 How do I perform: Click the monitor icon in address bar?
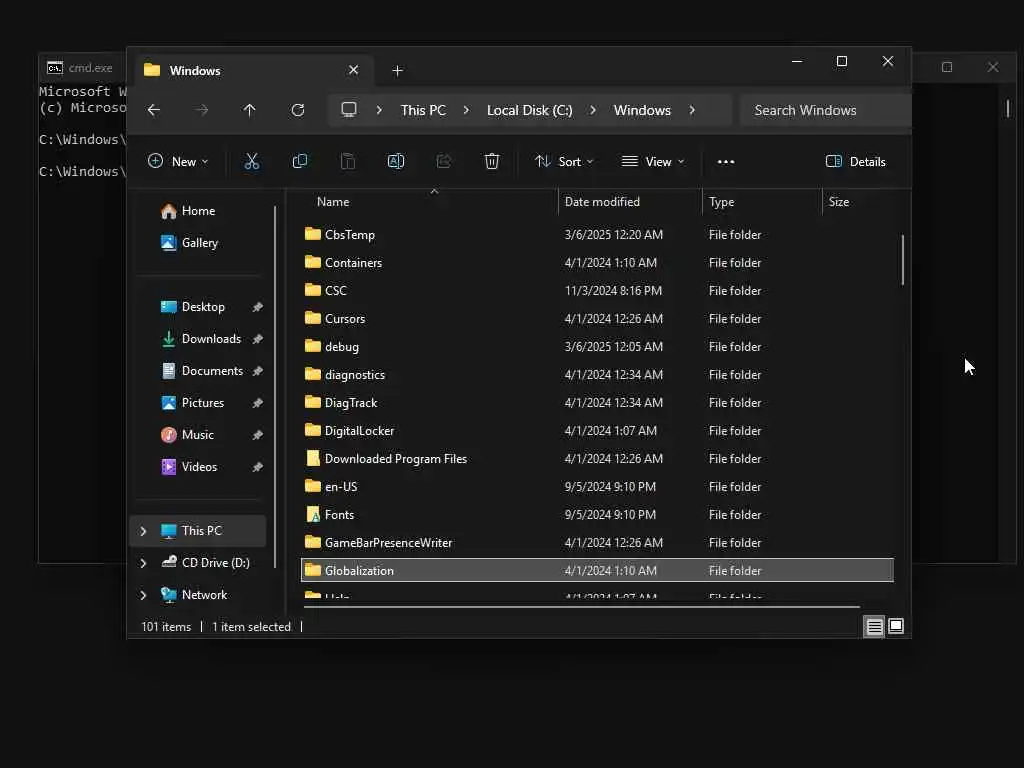[x=349, y=110]
